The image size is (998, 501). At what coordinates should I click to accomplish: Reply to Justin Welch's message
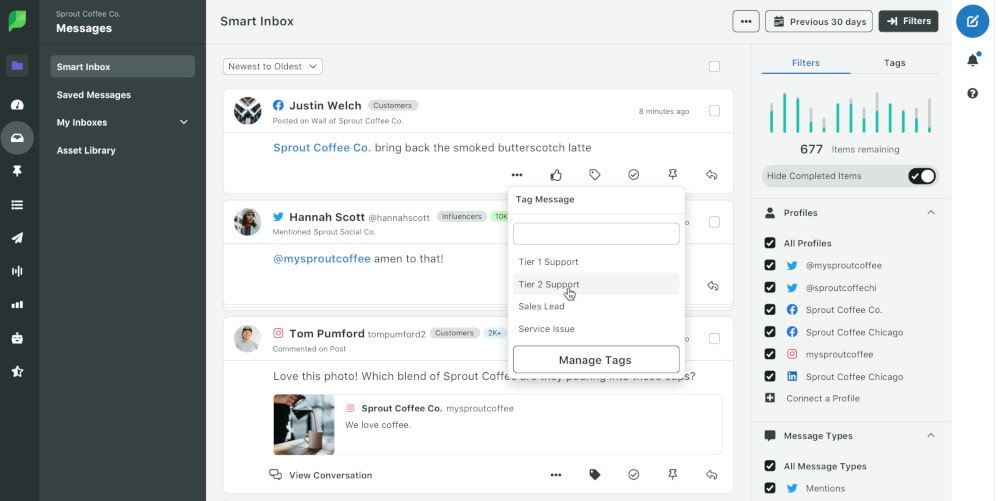point(712,174)
